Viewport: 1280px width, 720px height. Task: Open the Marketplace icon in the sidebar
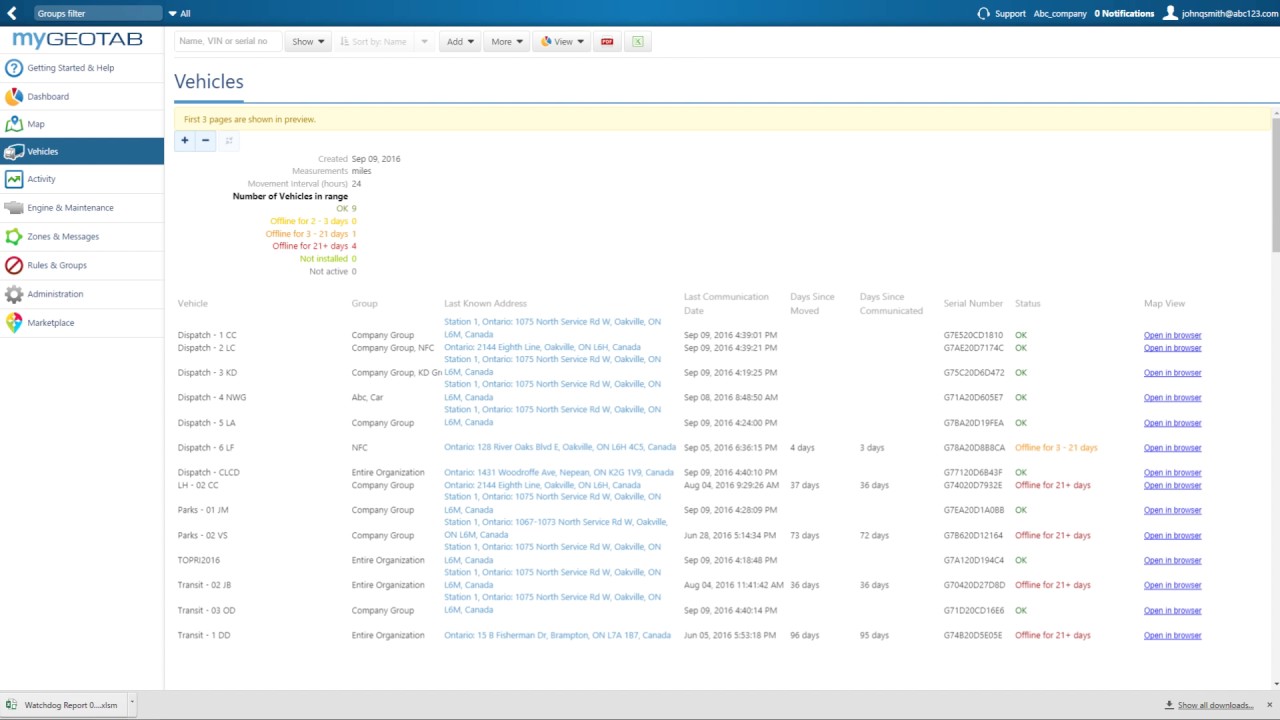(x=13, y=323)
